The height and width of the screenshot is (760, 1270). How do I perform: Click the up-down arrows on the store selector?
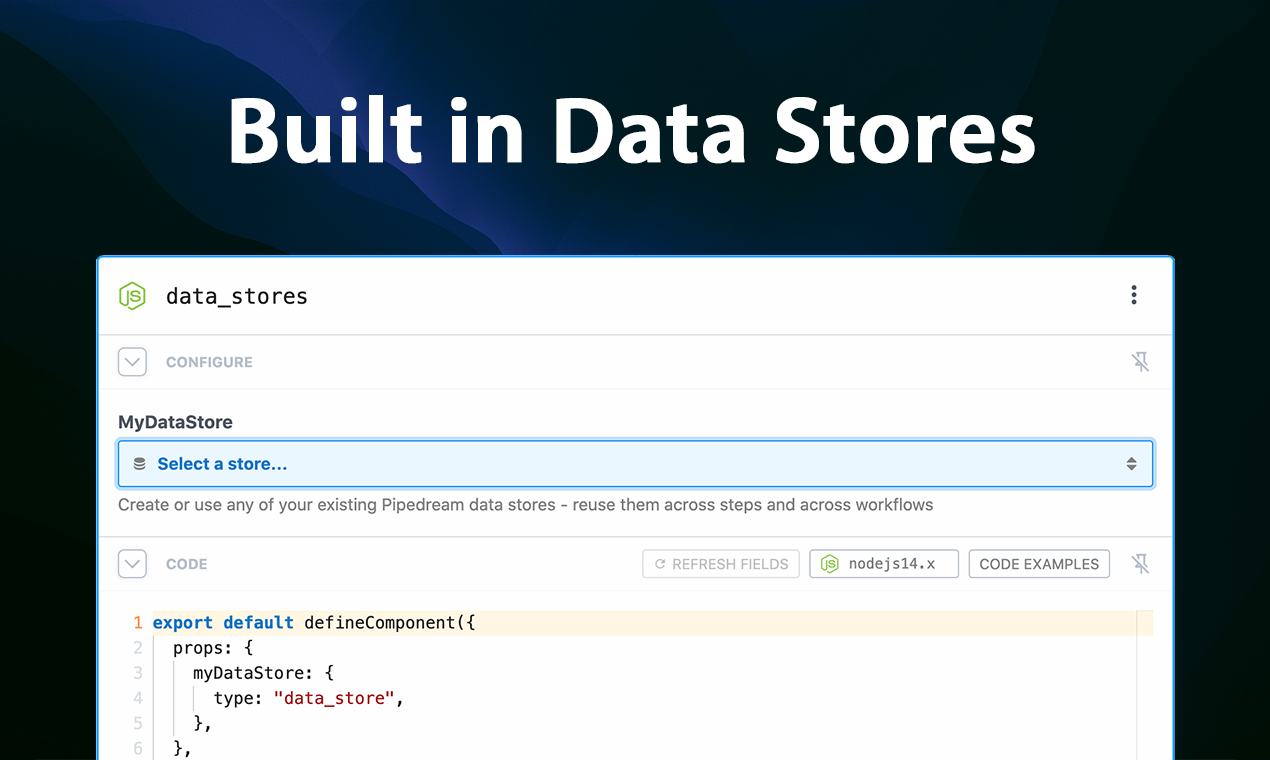point(1131,464)
